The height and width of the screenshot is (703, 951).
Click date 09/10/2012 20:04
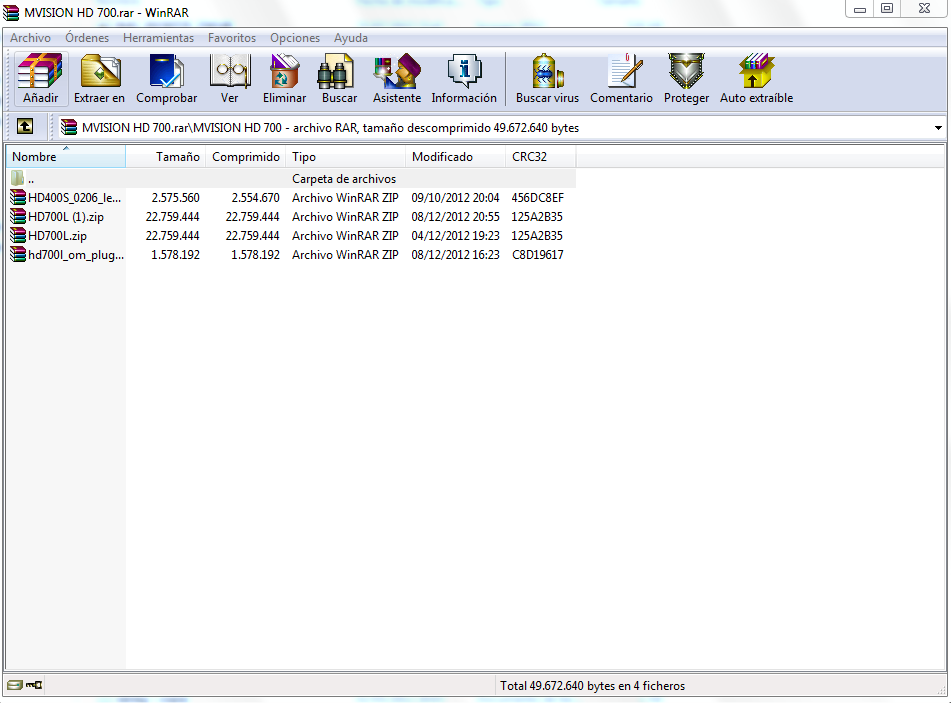pos(455,198)
